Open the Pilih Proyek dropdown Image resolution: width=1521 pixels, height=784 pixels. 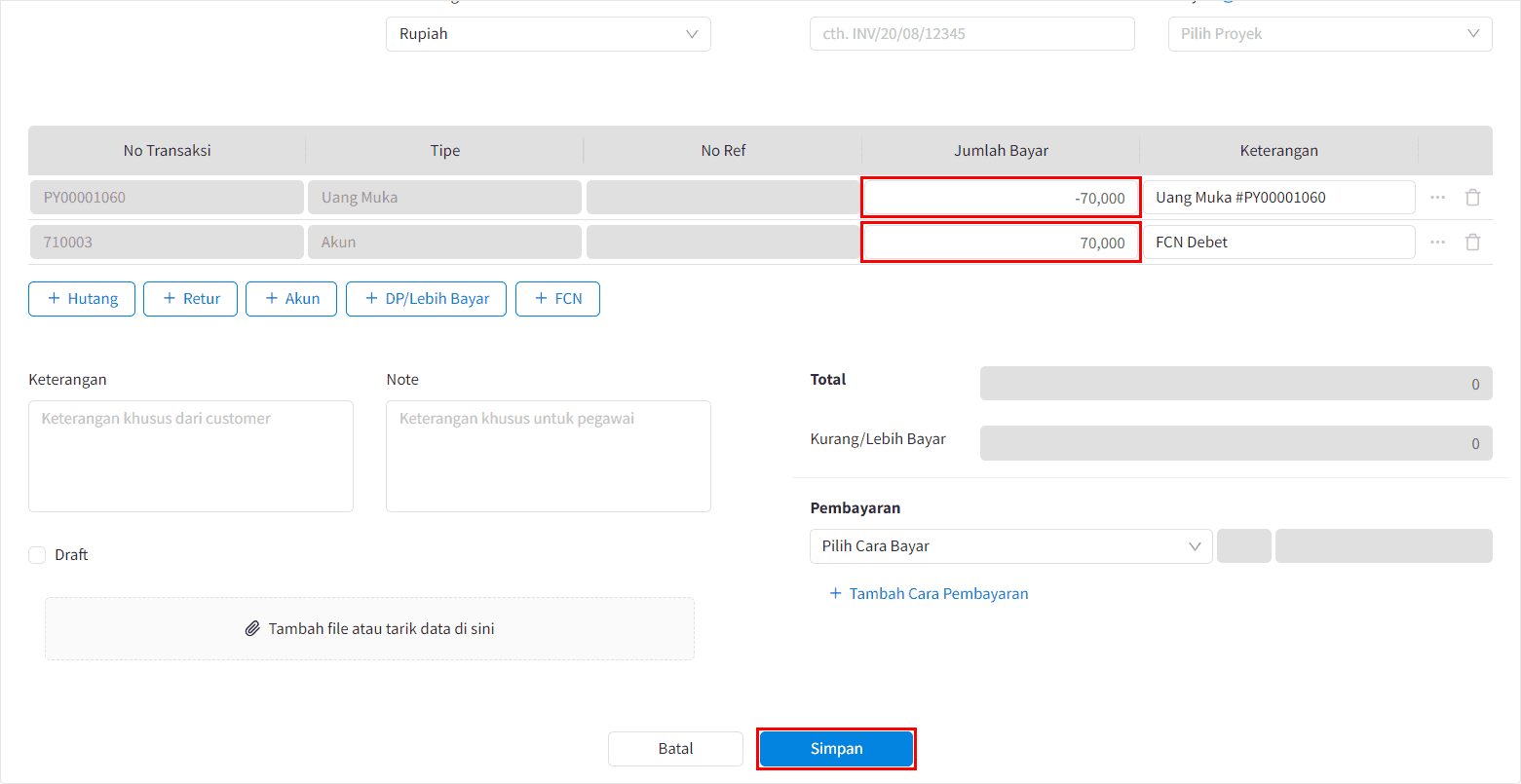[1330, 34]
